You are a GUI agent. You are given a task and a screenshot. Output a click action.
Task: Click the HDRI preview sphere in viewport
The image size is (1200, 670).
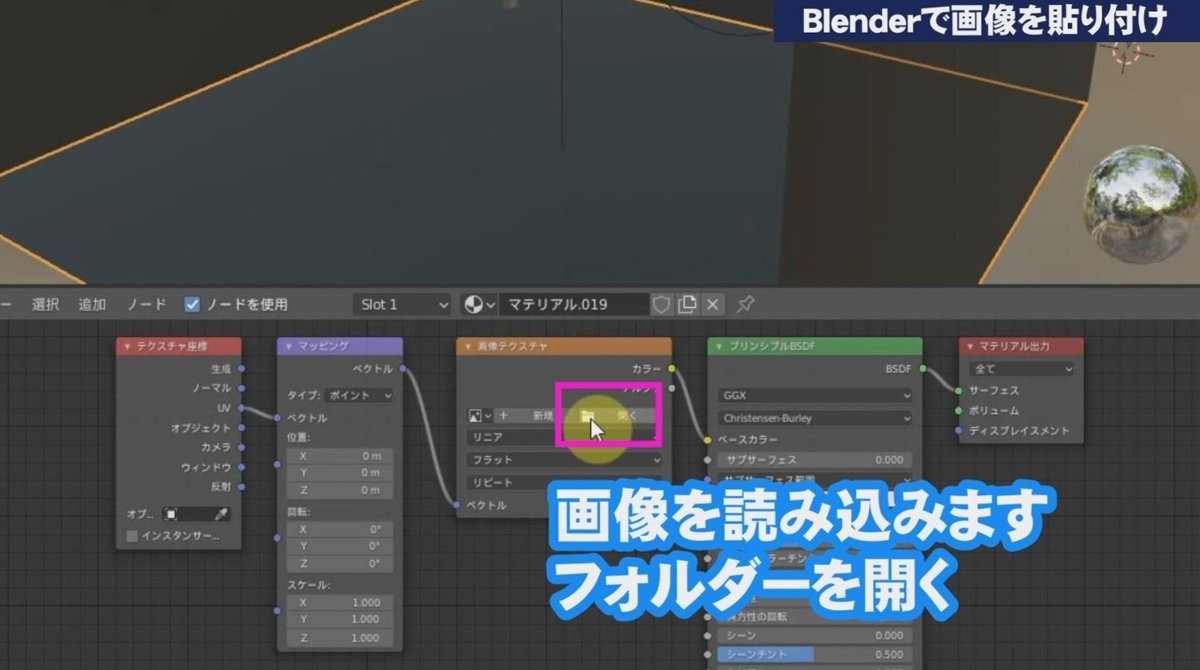coord(1143,205)
